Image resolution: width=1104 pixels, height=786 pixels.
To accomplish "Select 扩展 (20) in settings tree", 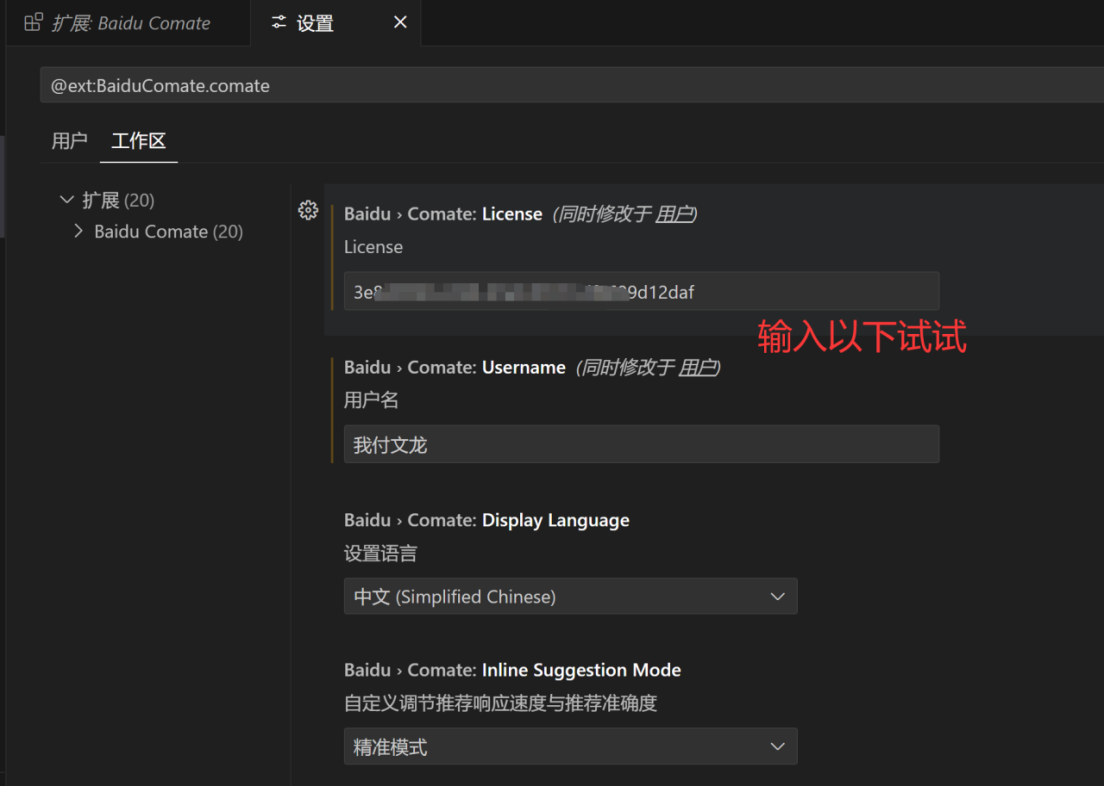I will 118,200.
